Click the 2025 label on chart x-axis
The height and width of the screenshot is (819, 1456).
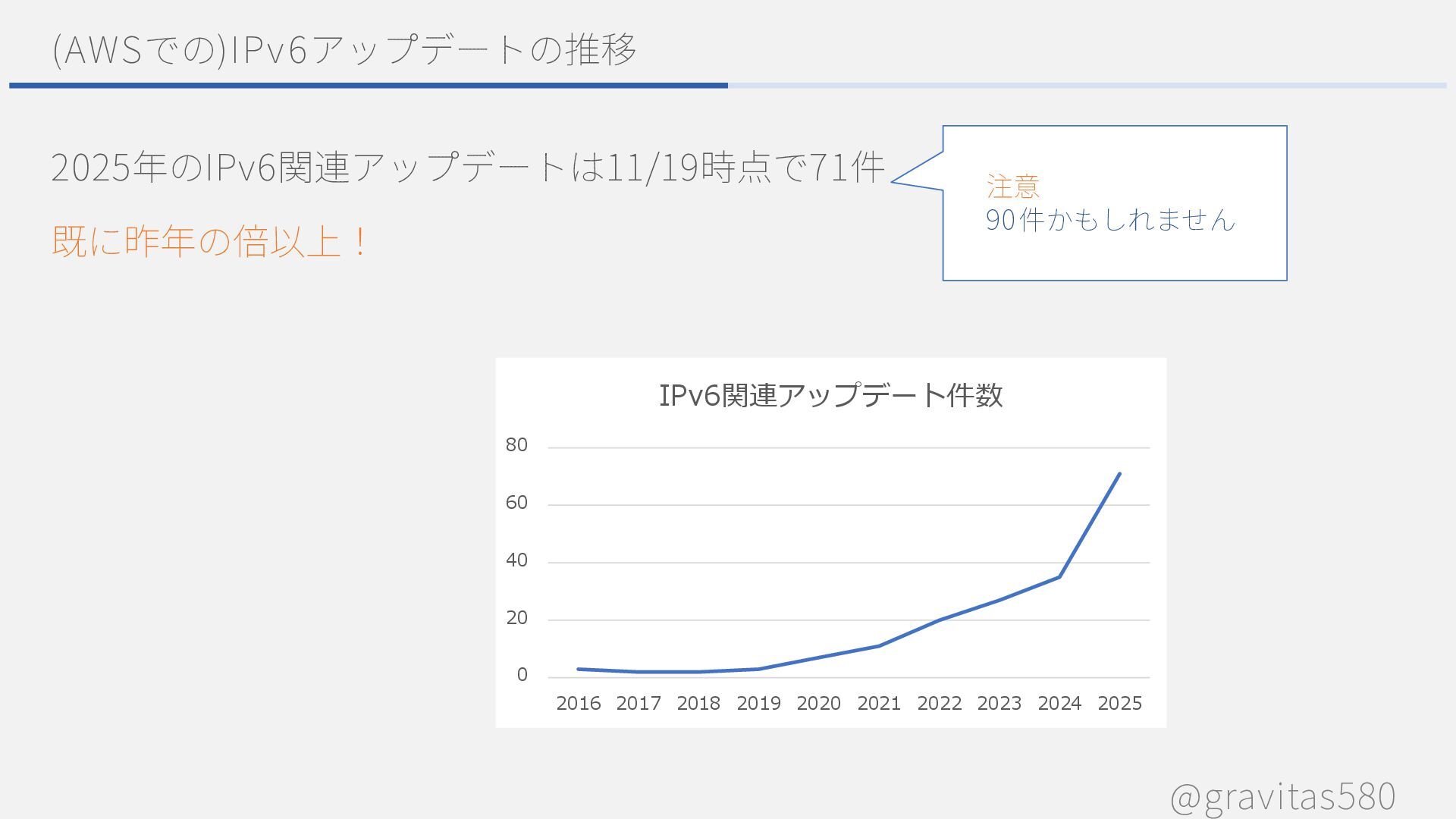pyautogui.click(x=1119, y=704)
